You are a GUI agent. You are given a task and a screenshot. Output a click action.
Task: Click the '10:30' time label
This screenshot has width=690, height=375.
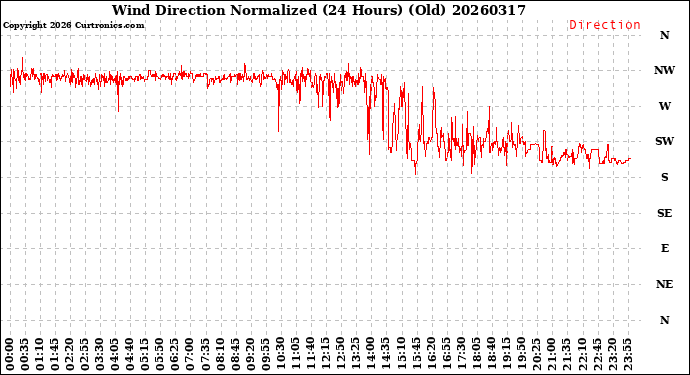point(280,354)
